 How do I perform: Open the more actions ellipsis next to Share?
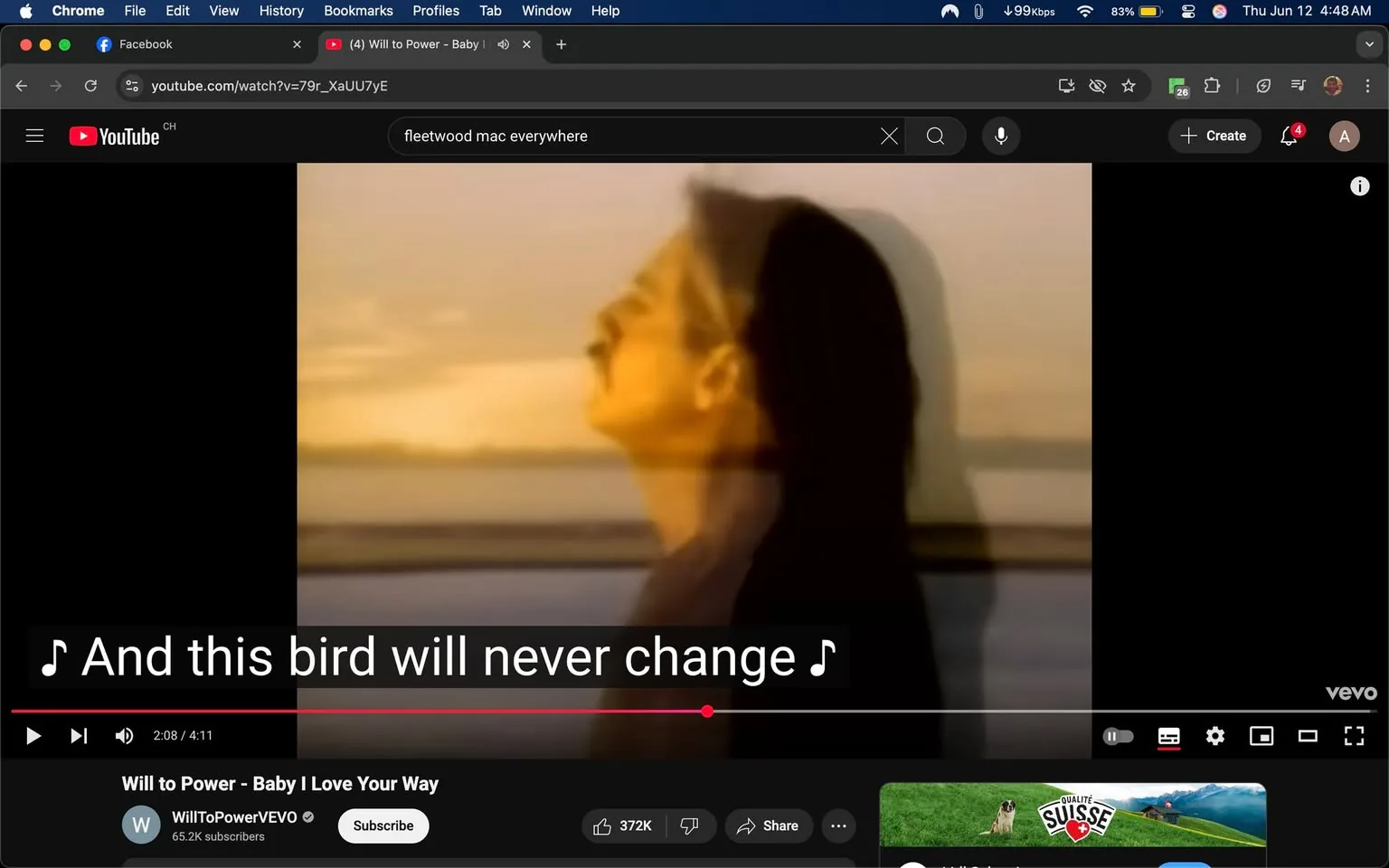pos(838,826)
